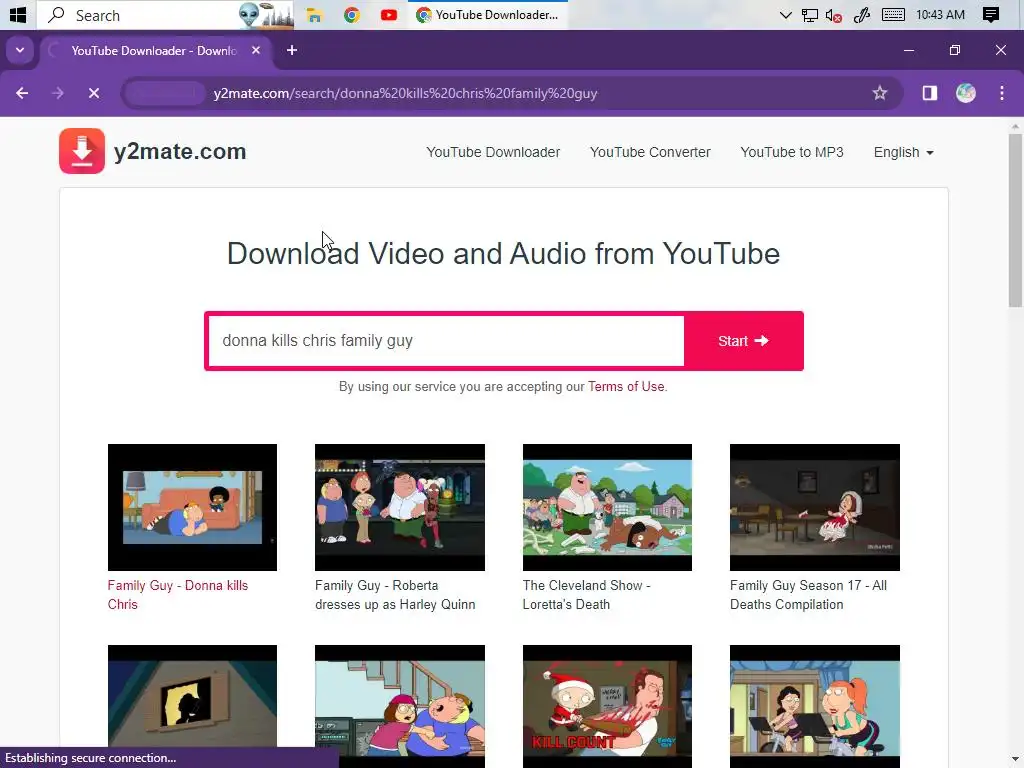Click the muted volume tray icon
Viewport: 1024px width, 768px height.
pyautogui.click(x=833, y=15)
